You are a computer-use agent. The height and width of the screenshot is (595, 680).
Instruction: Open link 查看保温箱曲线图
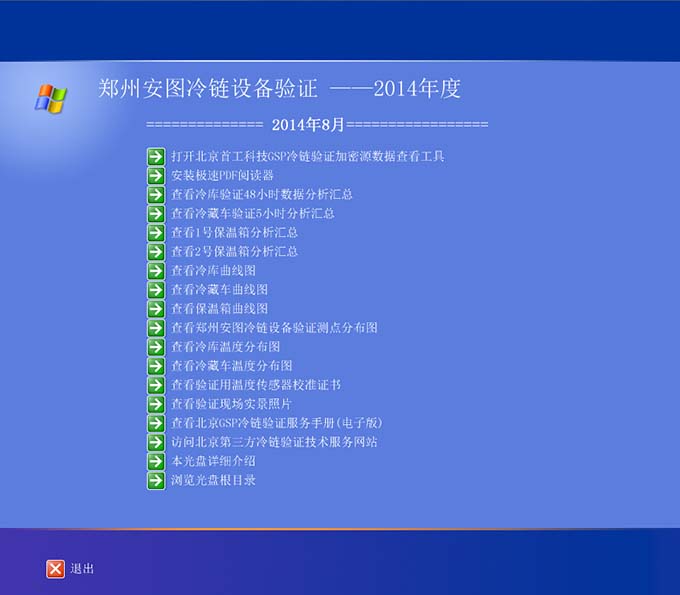(x=219, y=309)
